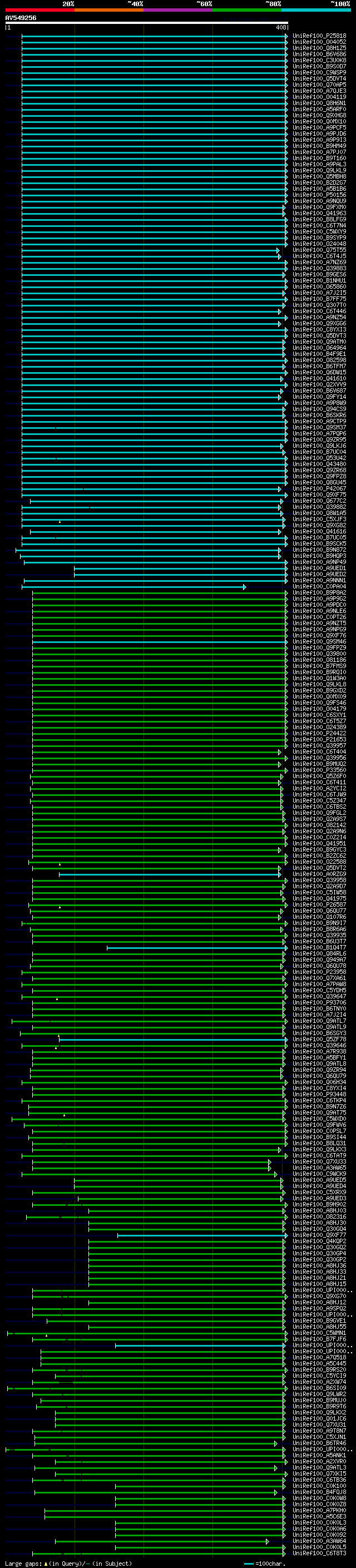356x1568 pixels.
Task: Click the UniRef100_P50156 label
Action: point(319,195)
